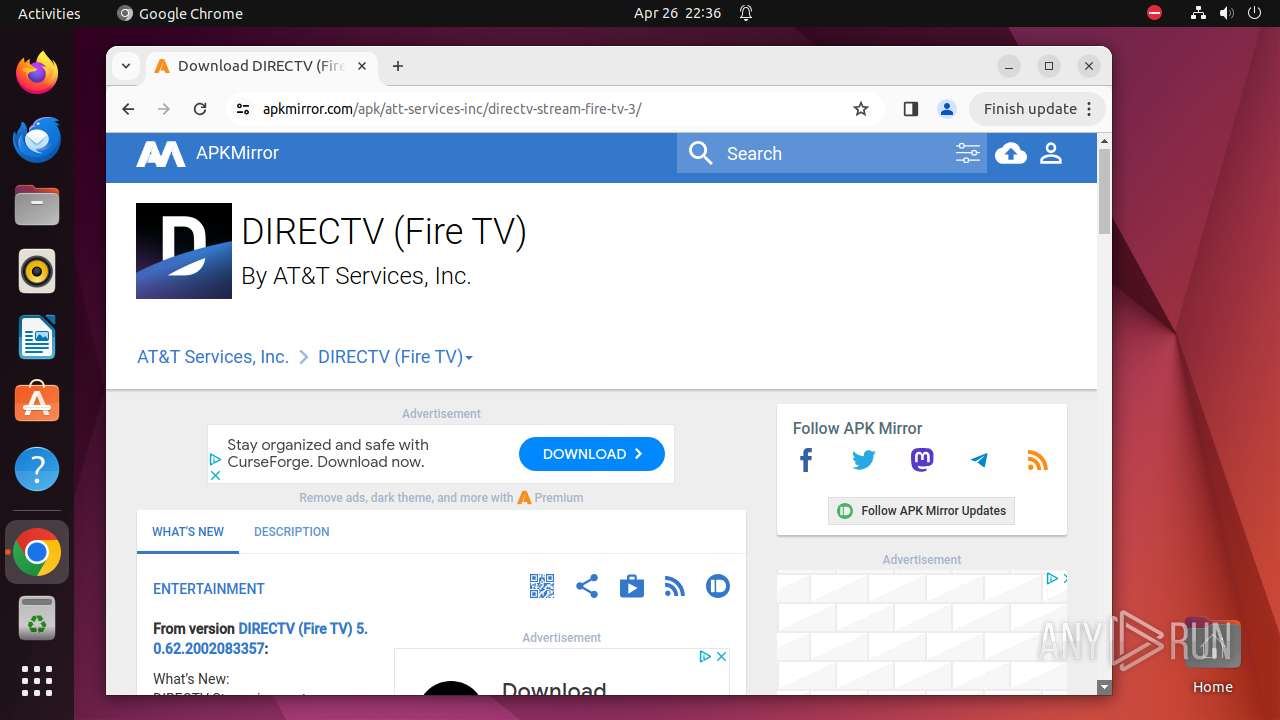The image size is (1280, 720).
Task: View site information icon
Action: click(x=241, y=109)
